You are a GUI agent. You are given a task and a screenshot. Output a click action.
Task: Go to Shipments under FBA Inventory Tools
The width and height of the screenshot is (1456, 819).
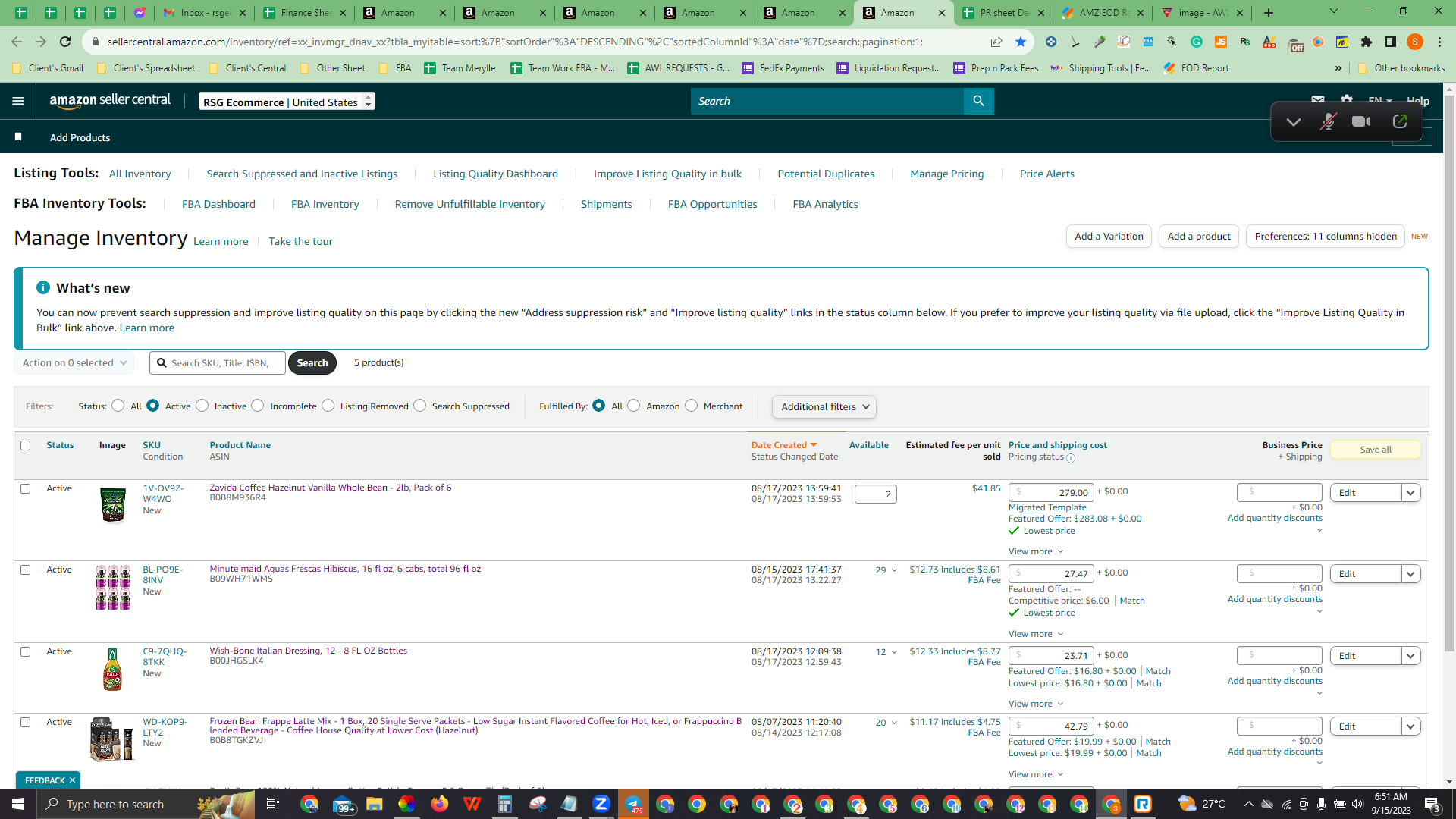coord(606,204)
